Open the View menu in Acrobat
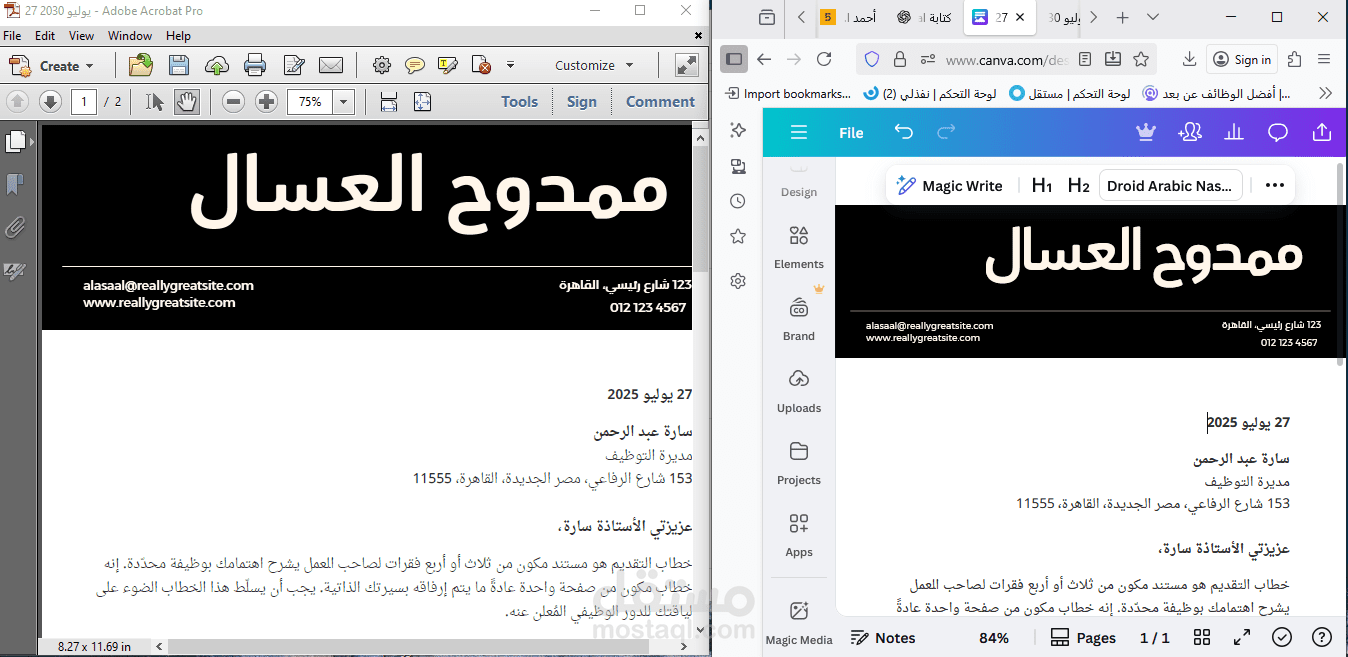Viewport: 1348px width, 657px height. coord(81,36)
